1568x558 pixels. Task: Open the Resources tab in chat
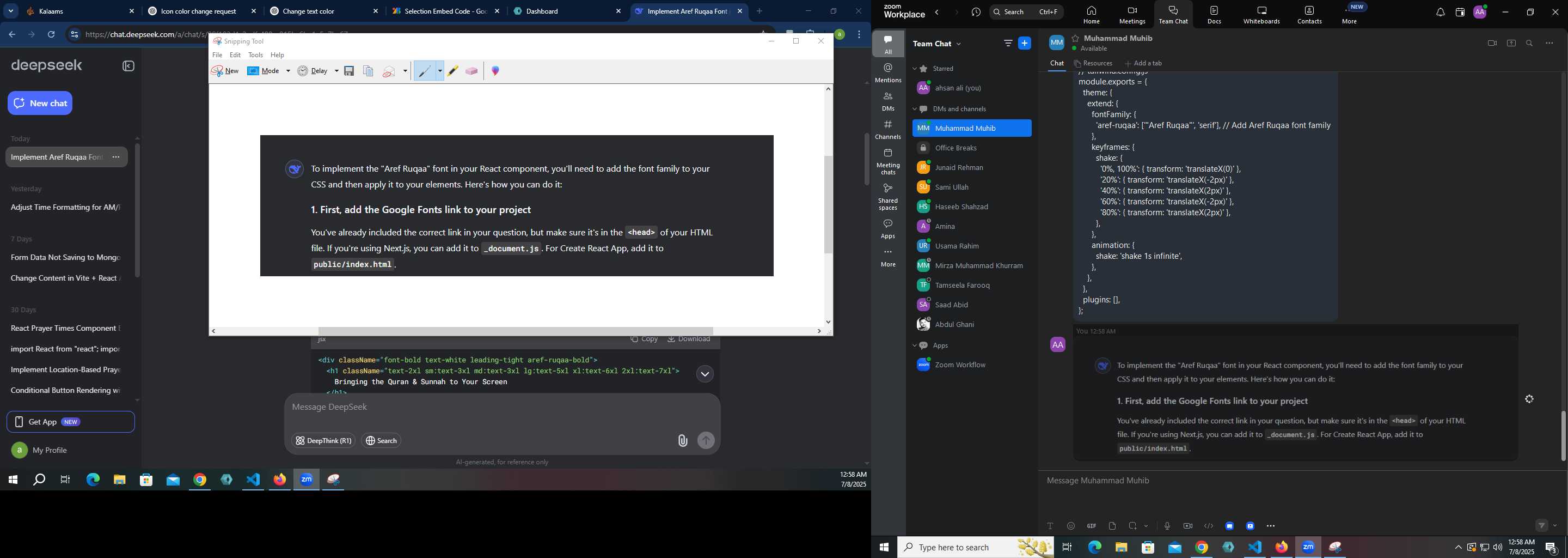coord(1093,63)
